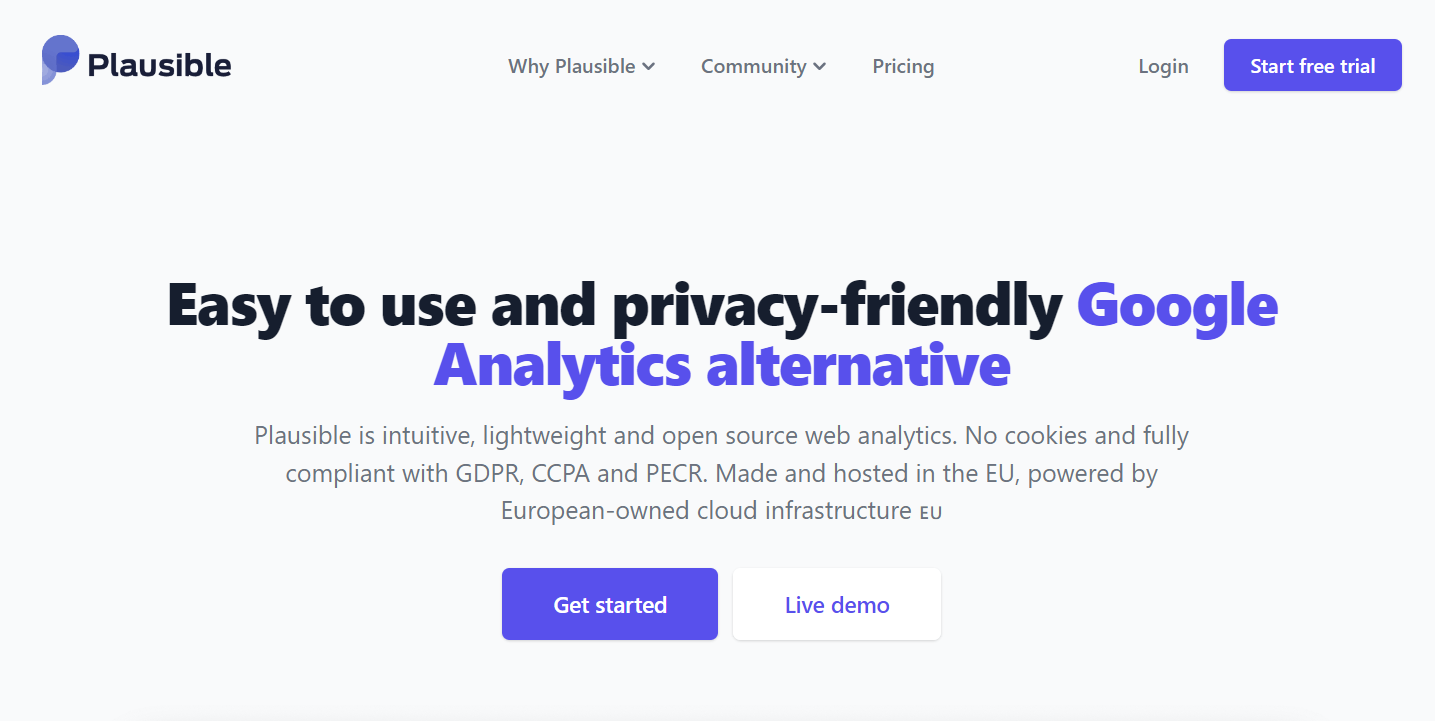Screen dimensions: 1435x721
Task: Select Pricing in the navigation bar
Action: click(x=902, y=66)
